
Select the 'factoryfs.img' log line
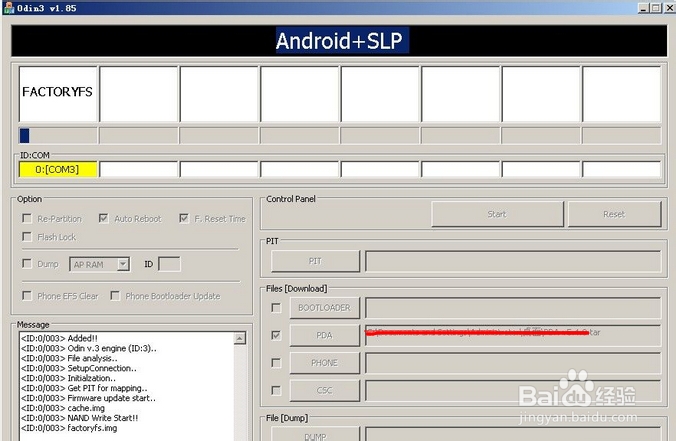69,428
